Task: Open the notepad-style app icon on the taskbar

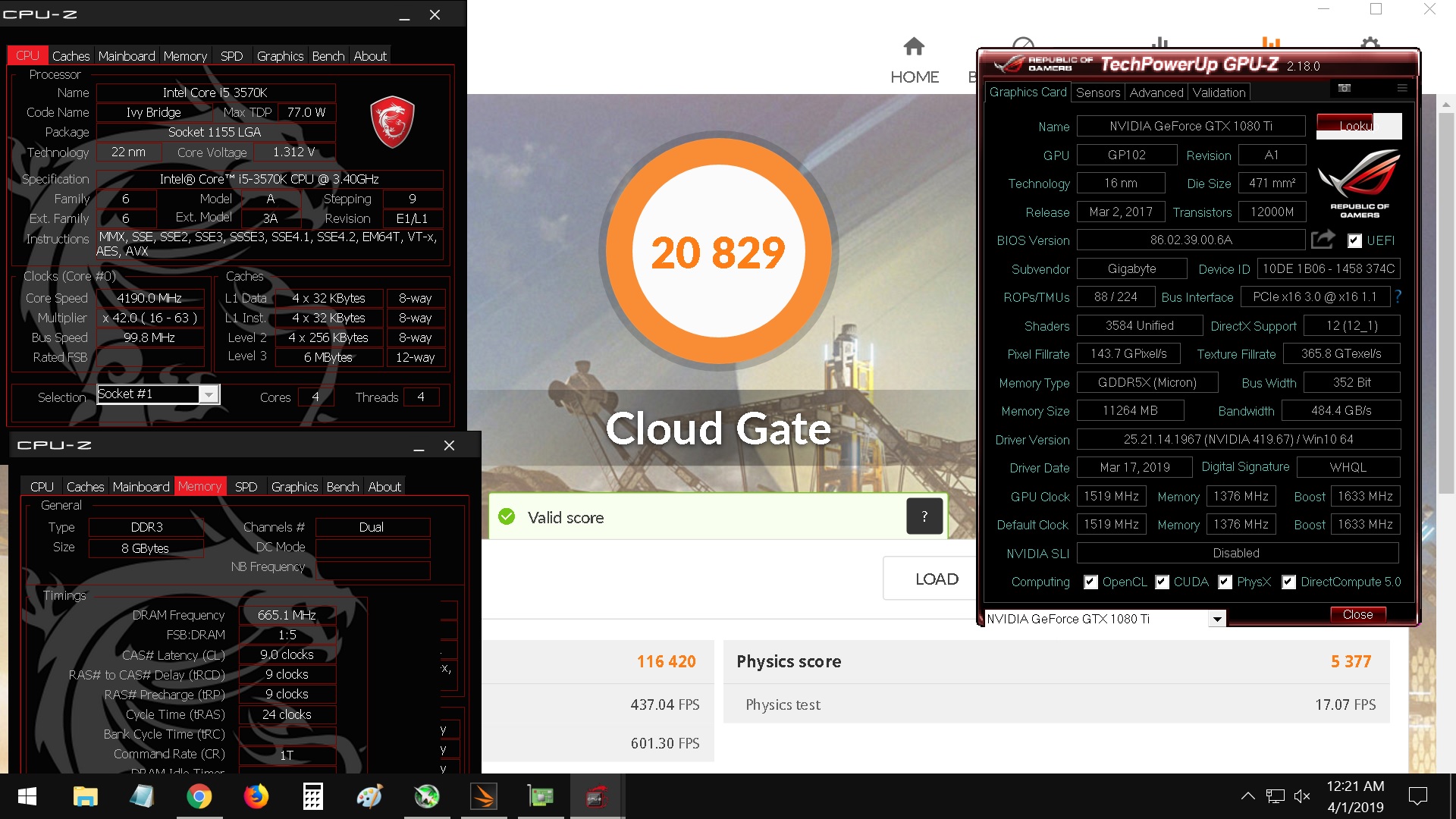Action: [x=142, y=796]
